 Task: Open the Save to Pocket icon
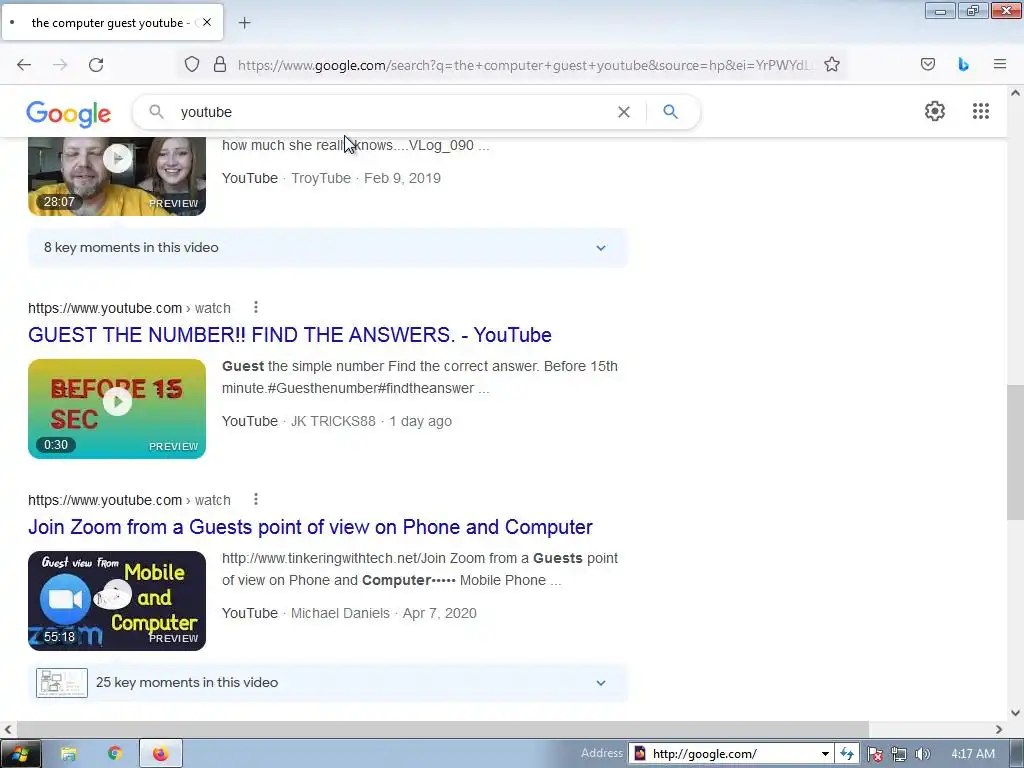point(928,65)
